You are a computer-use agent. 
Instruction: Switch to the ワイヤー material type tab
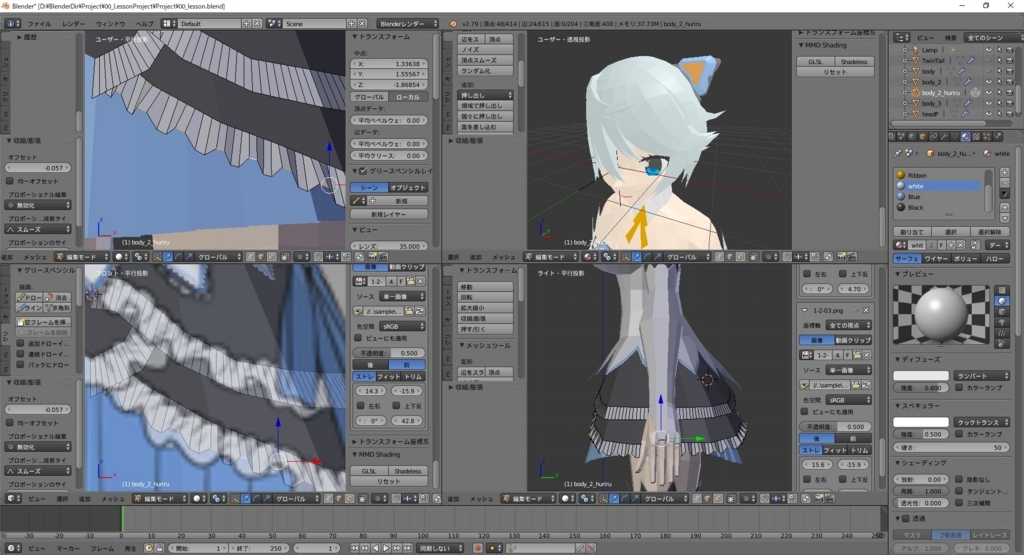(x=936, y=259)
